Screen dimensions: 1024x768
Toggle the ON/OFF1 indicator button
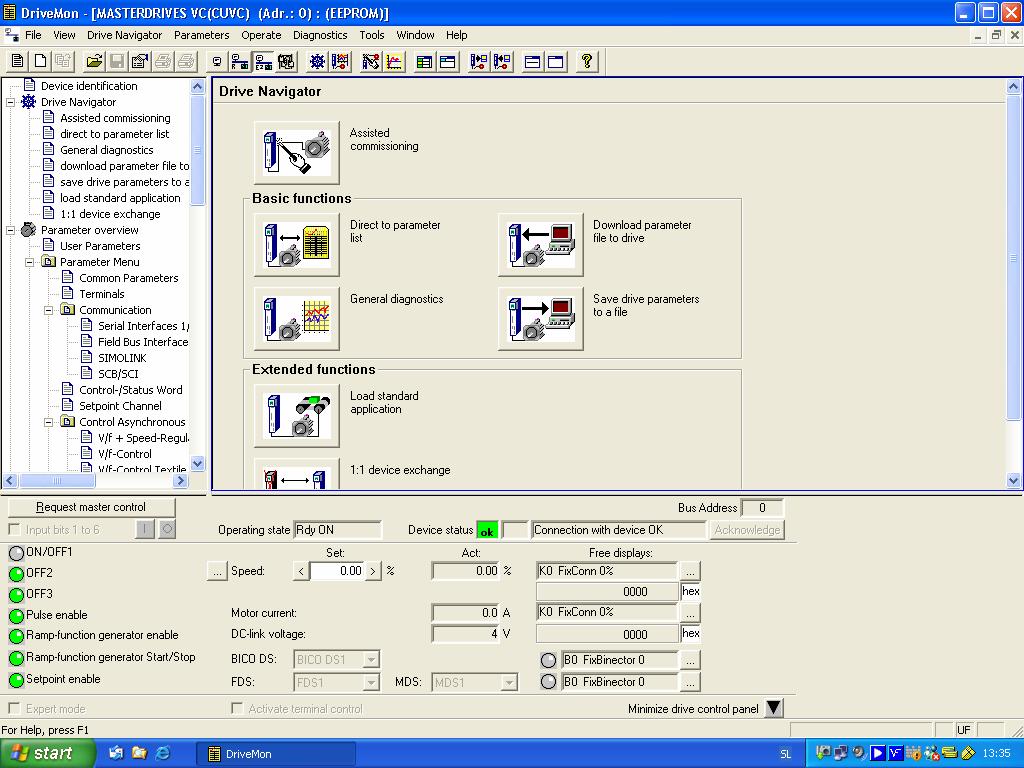click(x=16, y=553)
